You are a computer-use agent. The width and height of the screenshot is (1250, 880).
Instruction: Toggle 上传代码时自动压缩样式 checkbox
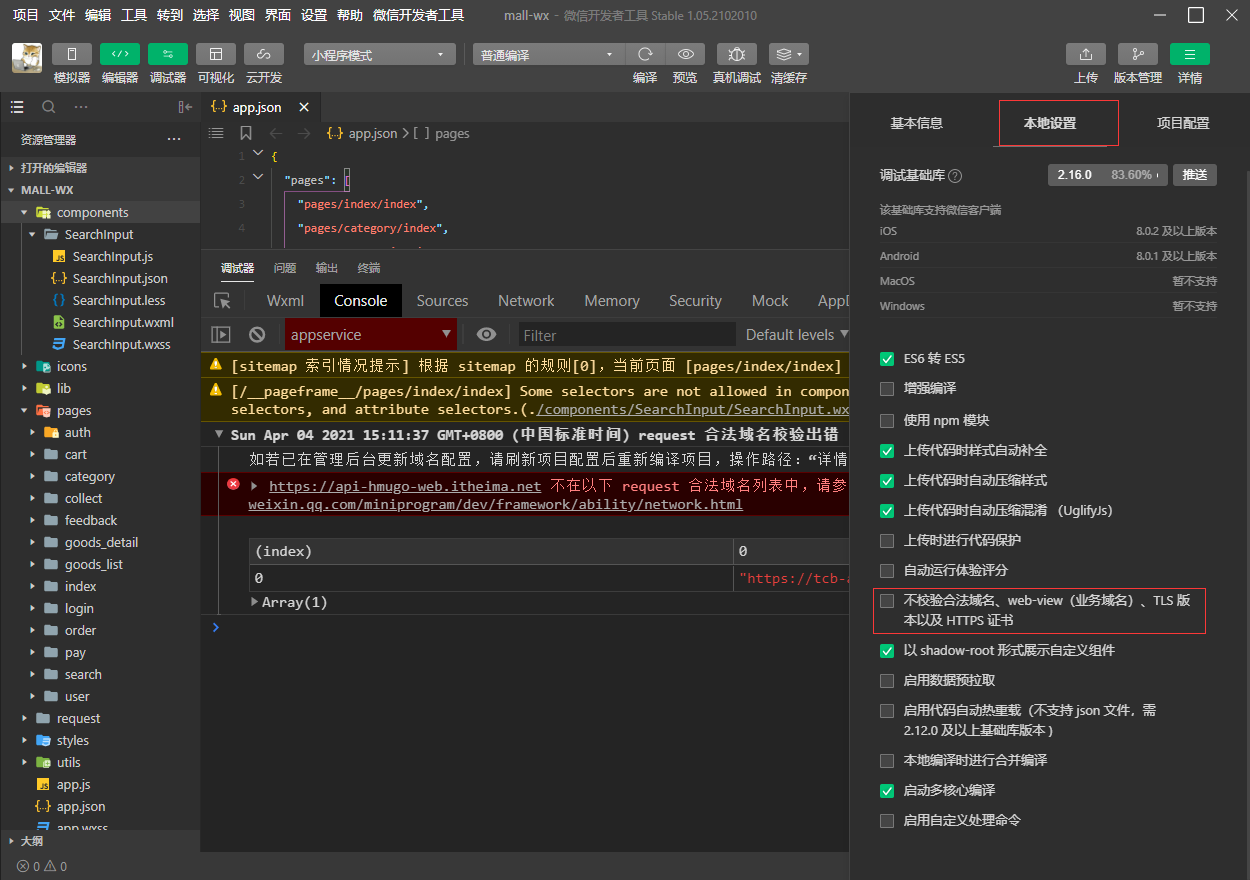pyautogui.click(x=887, y=480)
